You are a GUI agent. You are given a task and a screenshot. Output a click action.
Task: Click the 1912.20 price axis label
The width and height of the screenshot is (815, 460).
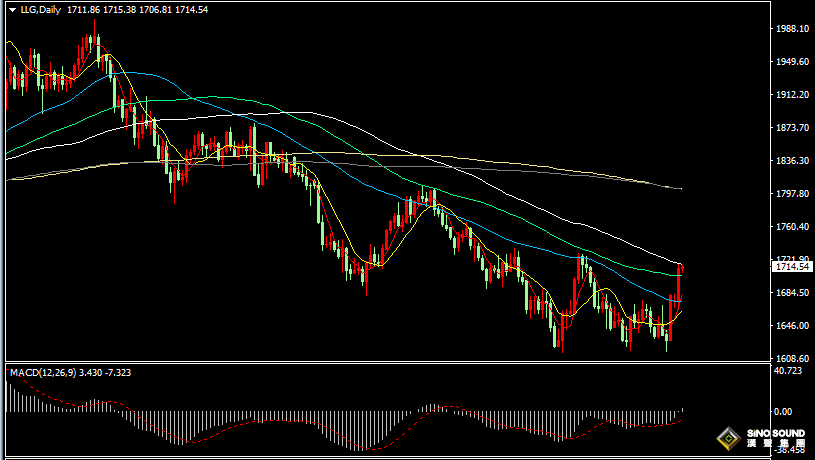pos(790,95)
